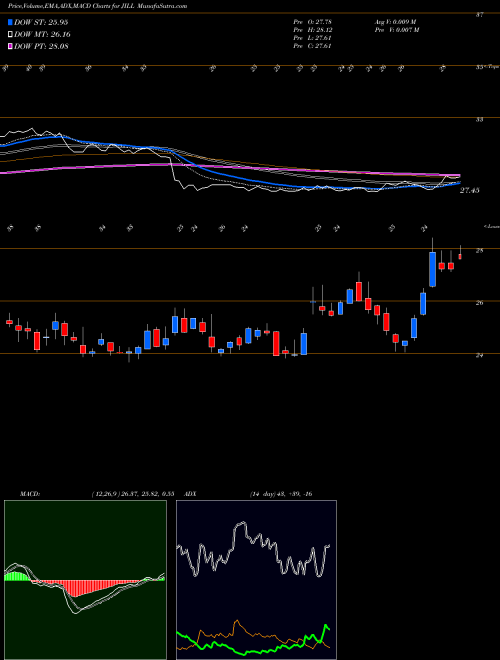The image size is (500, 660).
Task: Open the dark blue ADX chart panel
Action: click(x=256, y=580)
